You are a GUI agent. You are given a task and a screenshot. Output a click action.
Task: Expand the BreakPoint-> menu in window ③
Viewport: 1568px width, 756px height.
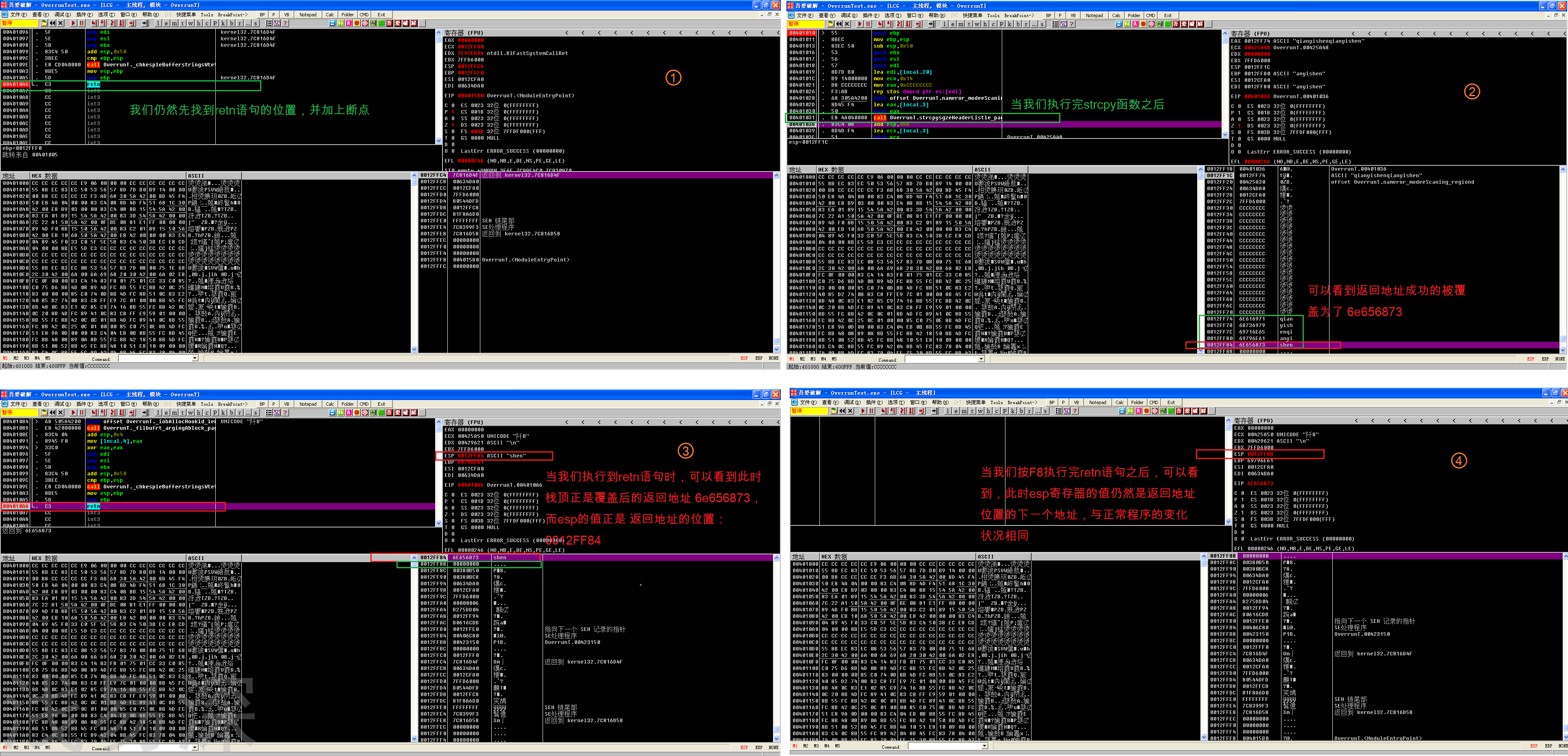(232, 404)
